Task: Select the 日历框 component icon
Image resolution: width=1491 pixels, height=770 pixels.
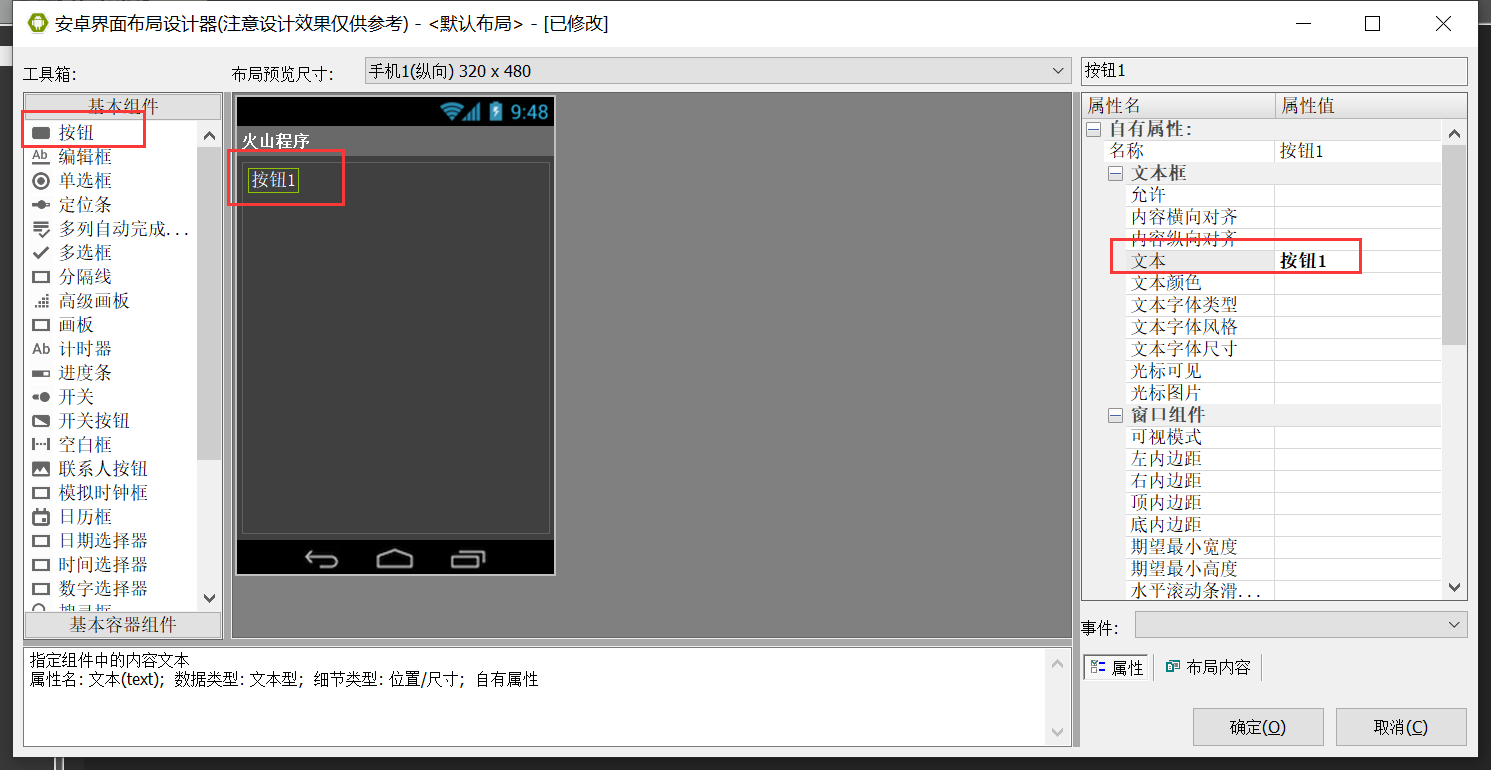Action: coord(41,517)
